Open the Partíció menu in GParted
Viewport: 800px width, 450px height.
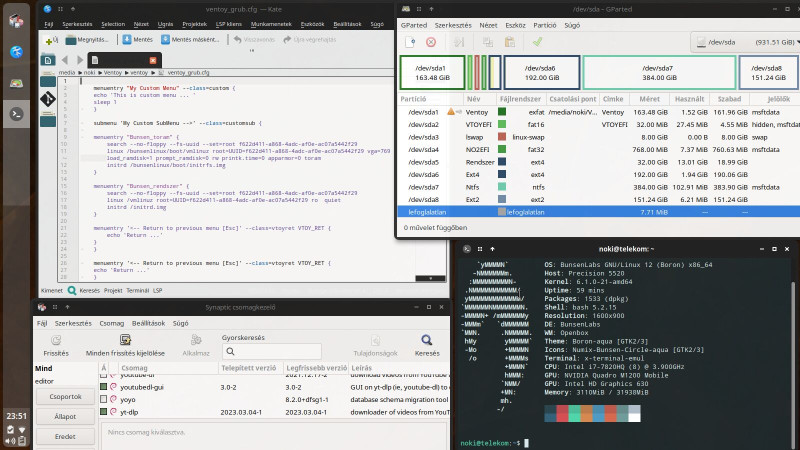click(x=544, y=25)
